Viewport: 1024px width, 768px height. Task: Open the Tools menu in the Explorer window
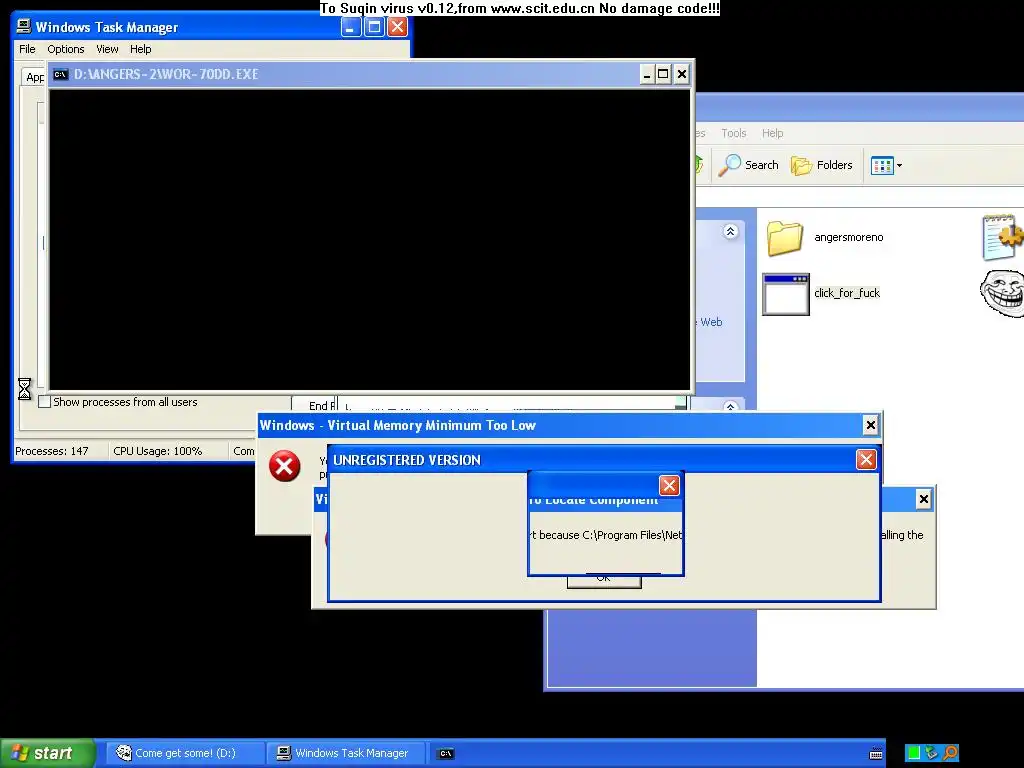point(733,133)
